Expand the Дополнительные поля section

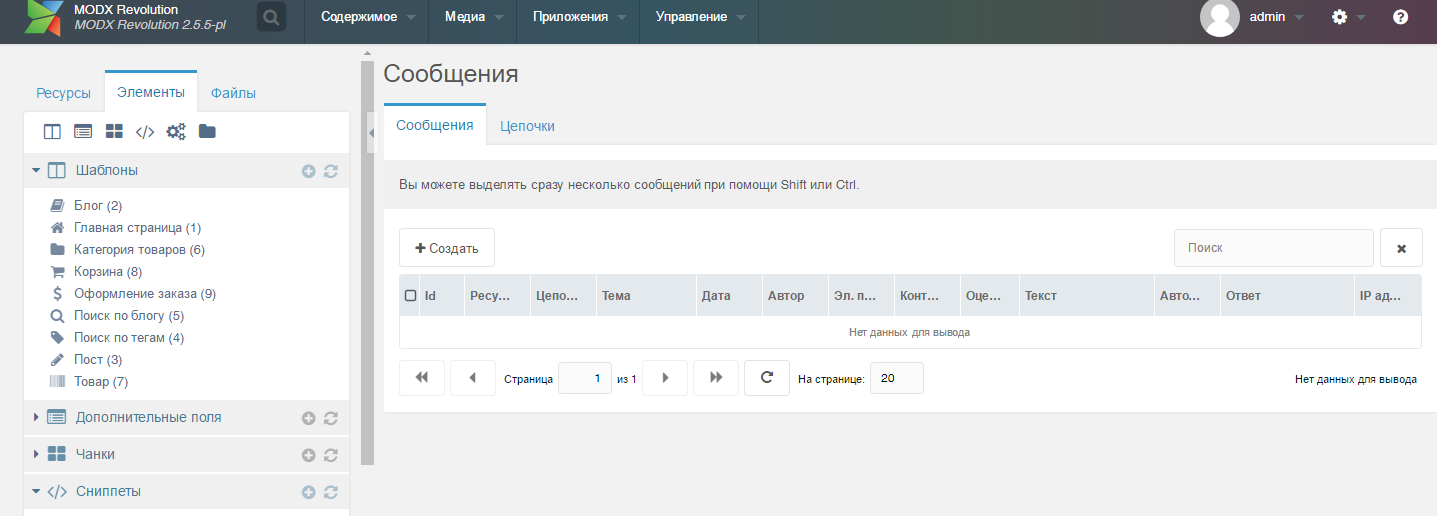36,417
